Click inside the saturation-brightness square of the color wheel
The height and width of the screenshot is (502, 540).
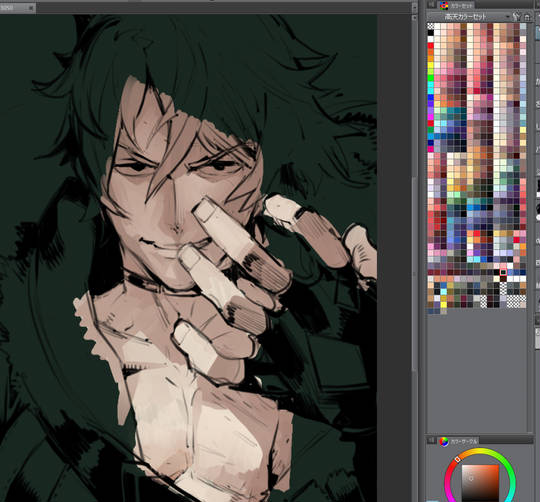(480, 483)
